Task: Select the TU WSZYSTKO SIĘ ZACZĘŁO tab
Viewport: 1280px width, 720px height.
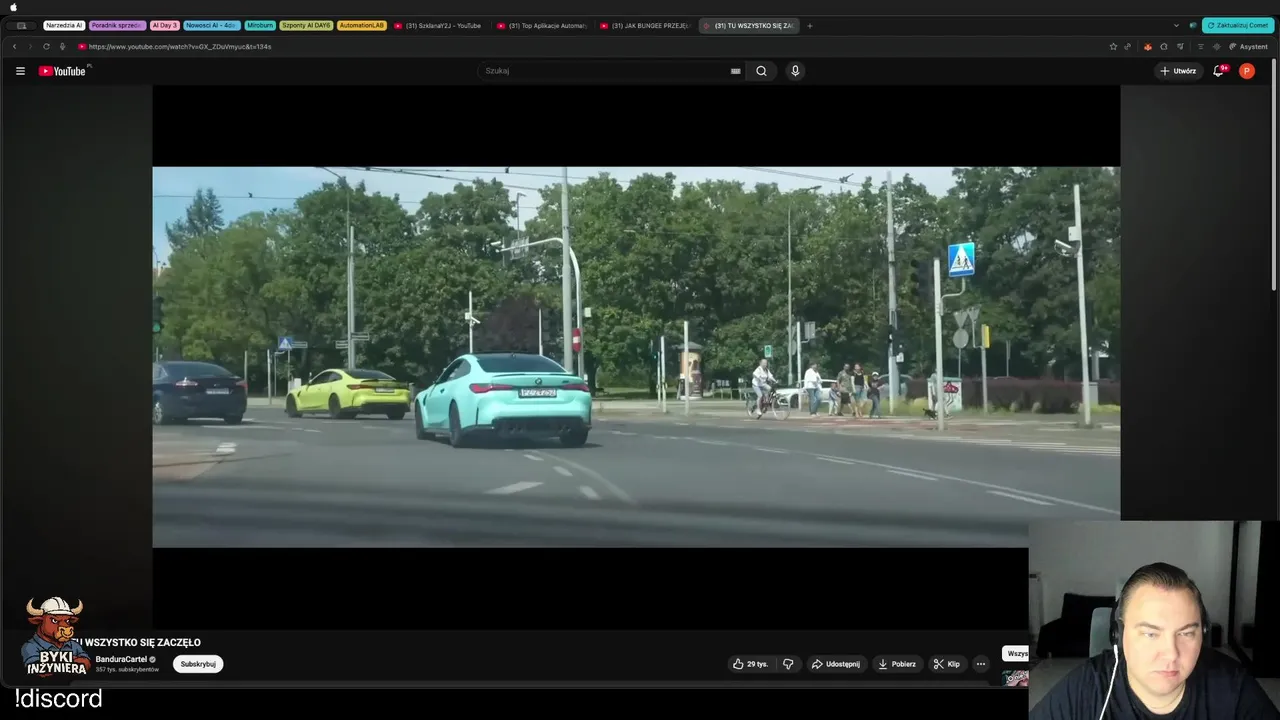Action: click(x=749, y=25)
